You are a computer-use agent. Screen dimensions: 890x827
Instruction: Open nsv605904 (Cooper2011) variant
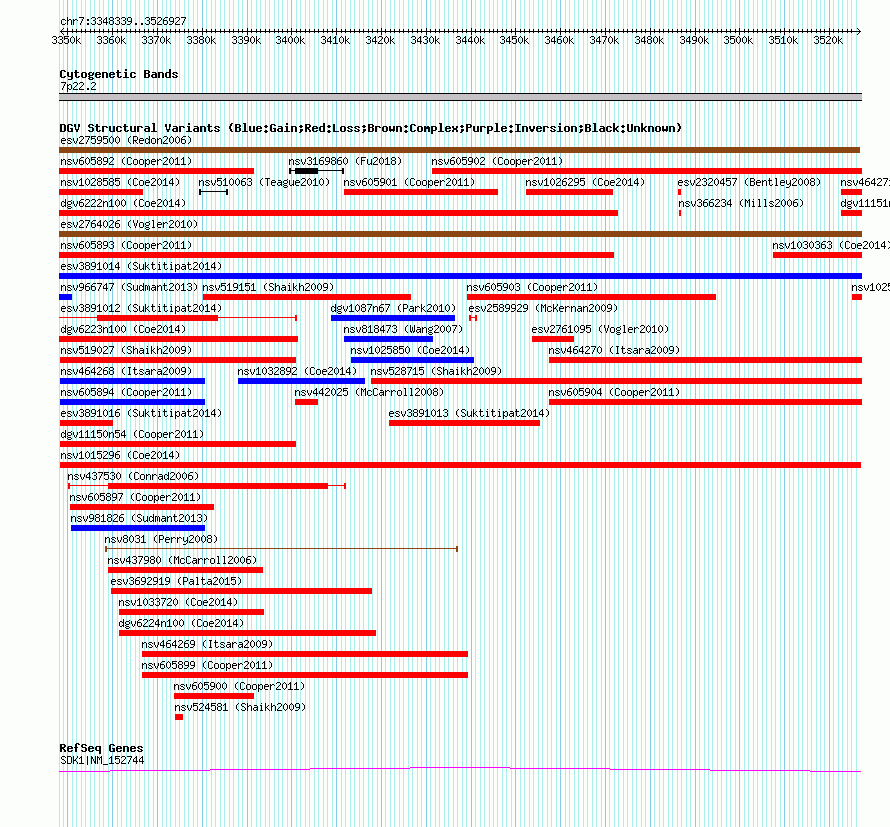point(614,392)
